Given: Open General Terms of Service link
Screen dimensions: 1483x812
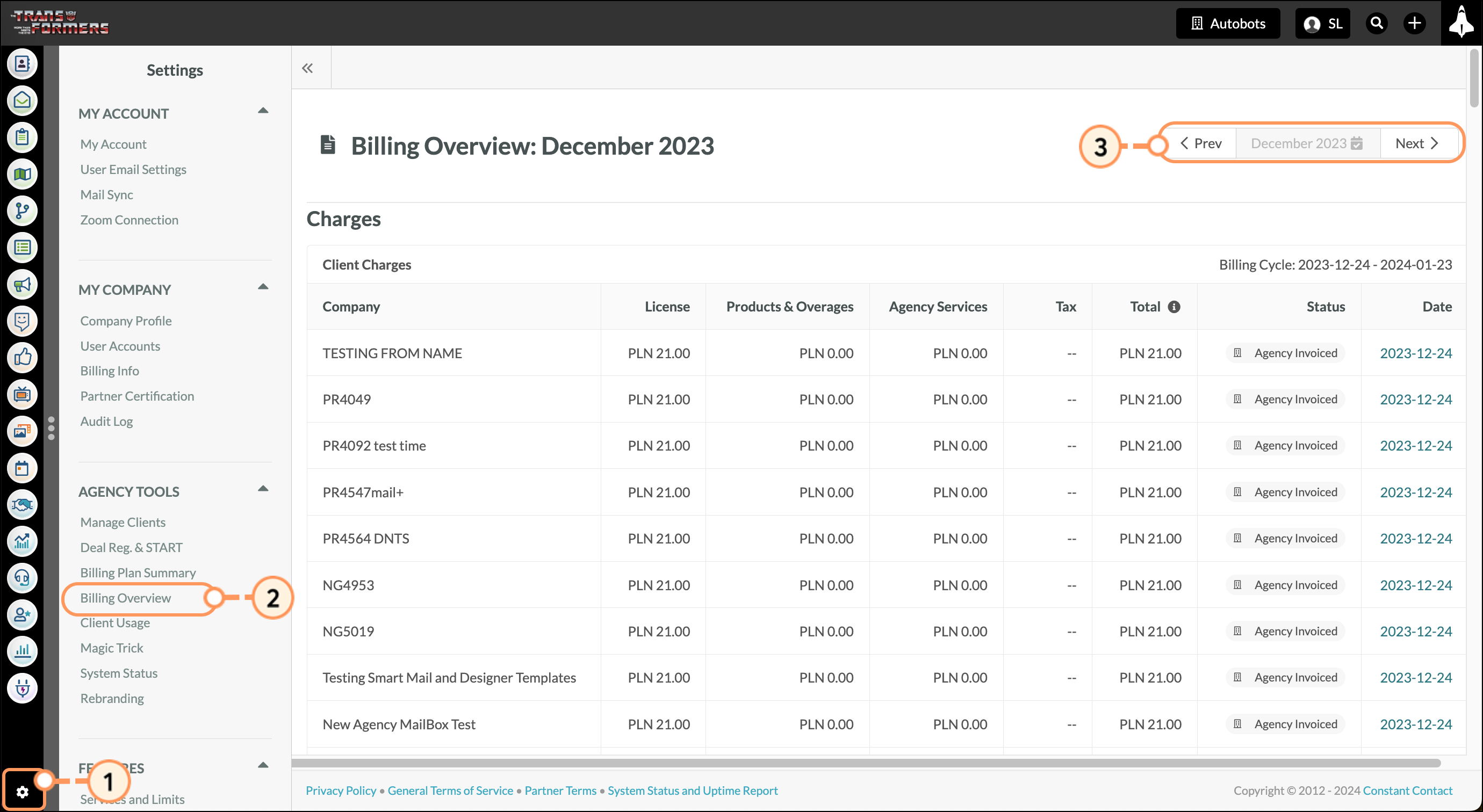Looking at the screenshot, I should [x=450, y=791].
